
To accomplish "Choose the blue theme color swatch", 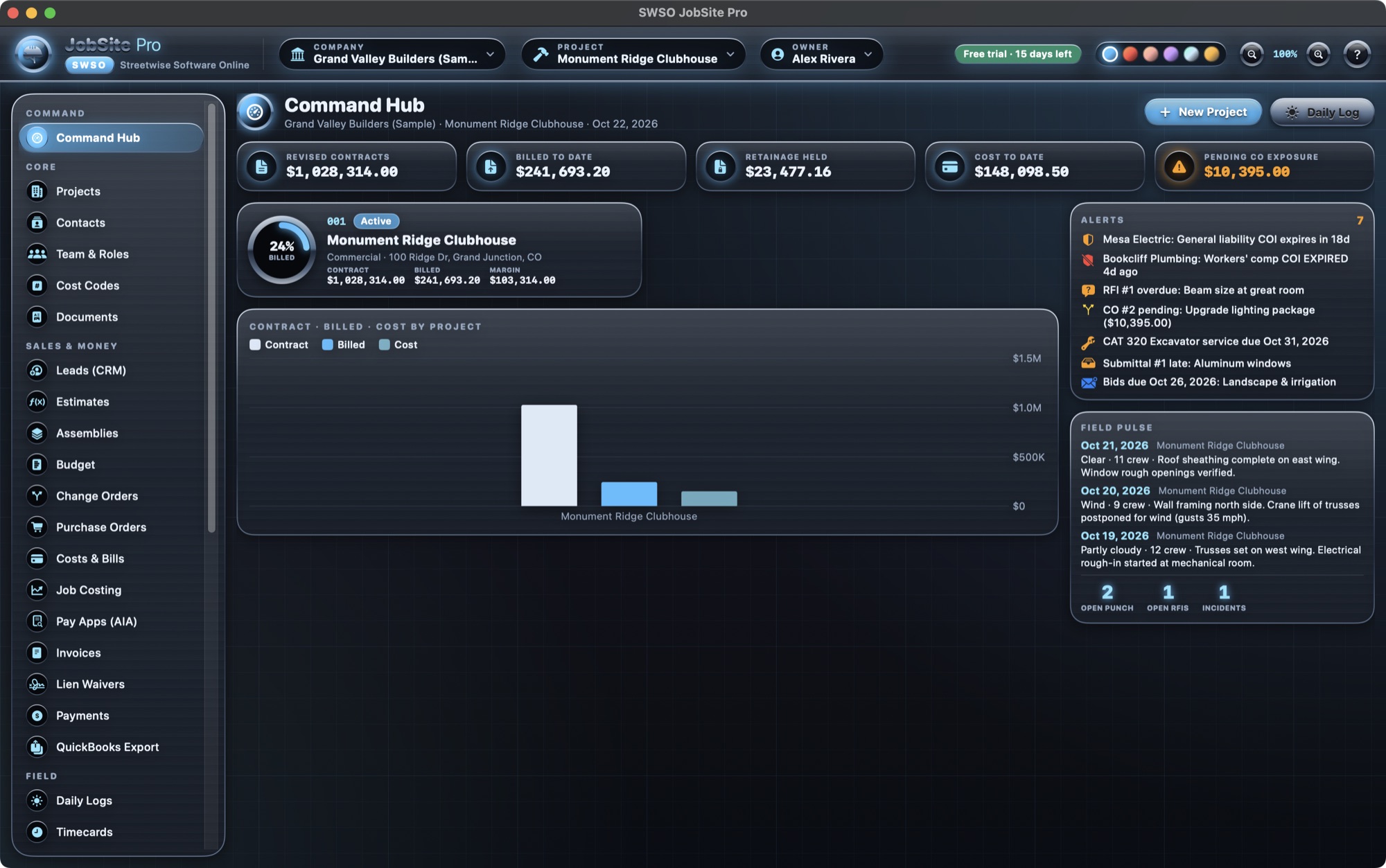I will 1109,54.
